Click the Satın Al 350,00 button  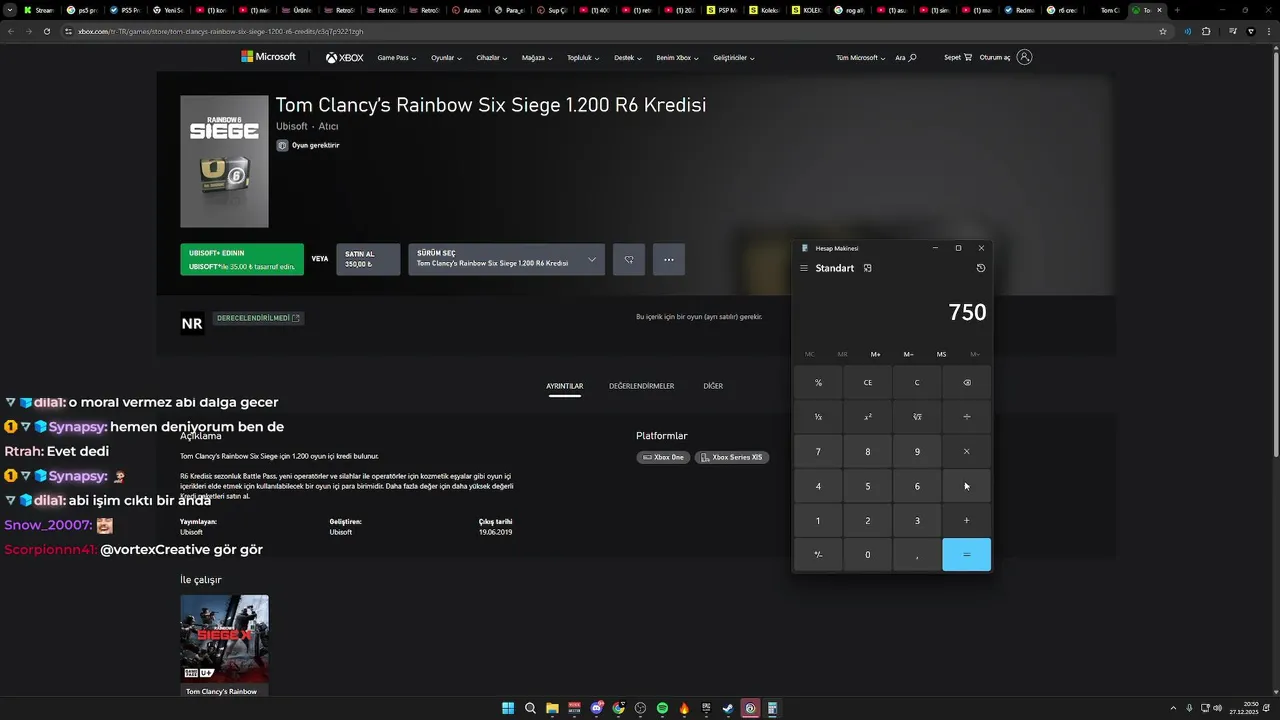pyautogui.click(x=368, y=260)
